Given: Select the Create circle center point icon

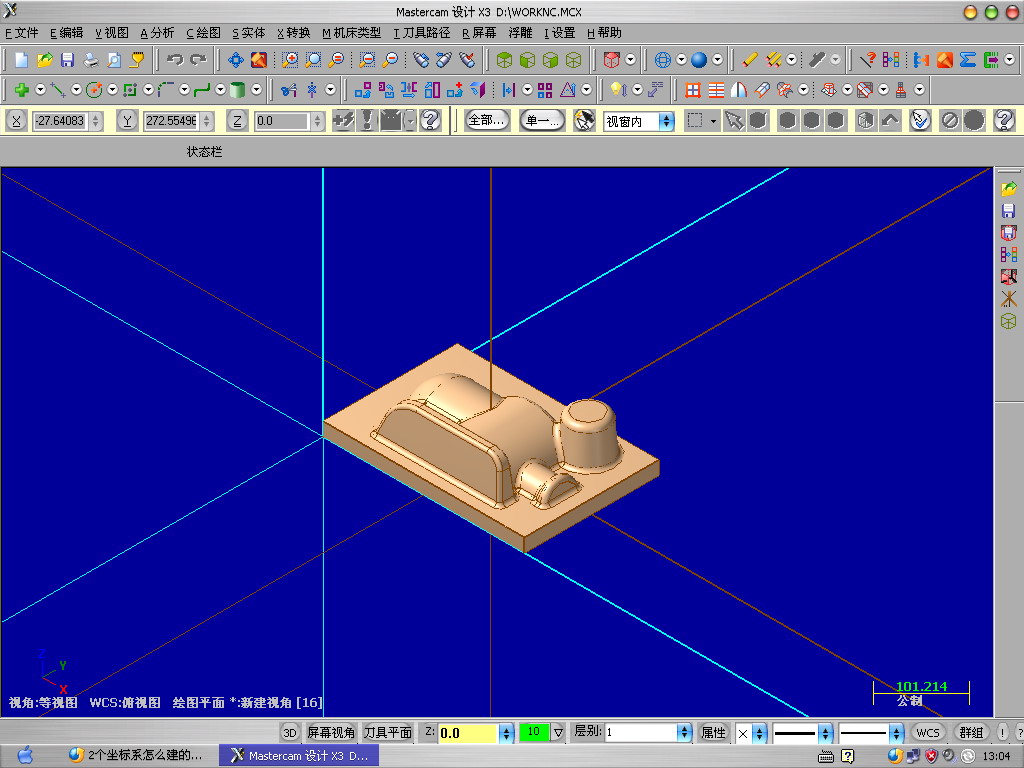Looking at the screenshot, I should pos(94,89).
